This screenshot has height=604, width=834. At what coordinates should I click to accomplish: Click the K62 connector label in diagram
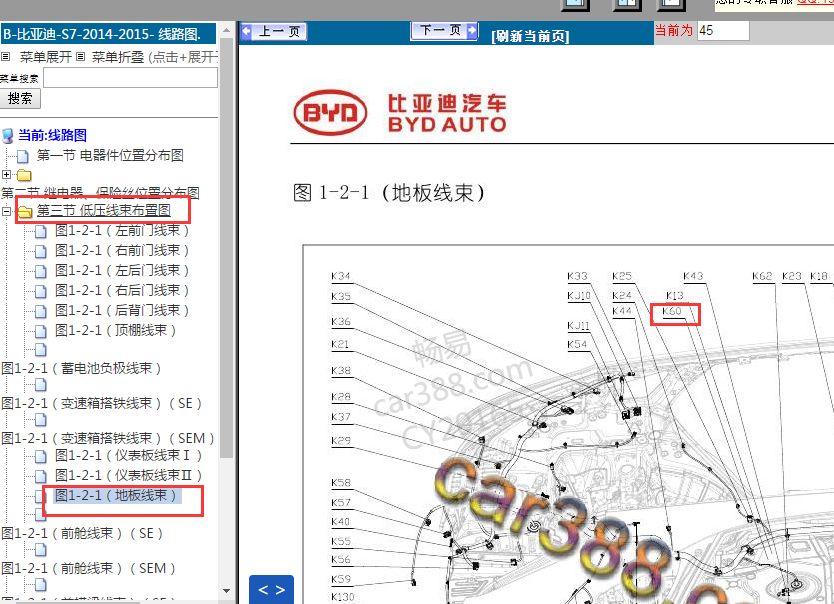(x=762, y=276)
